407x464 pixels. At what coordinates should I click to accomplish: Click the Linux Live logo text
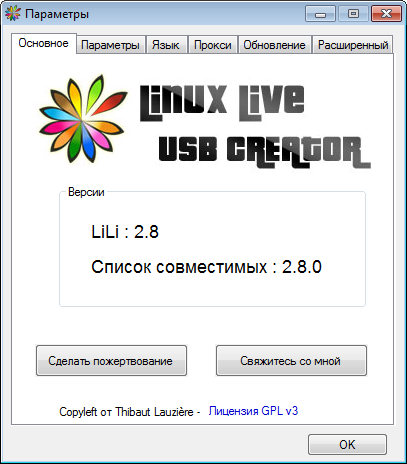(x=222, y=103)
